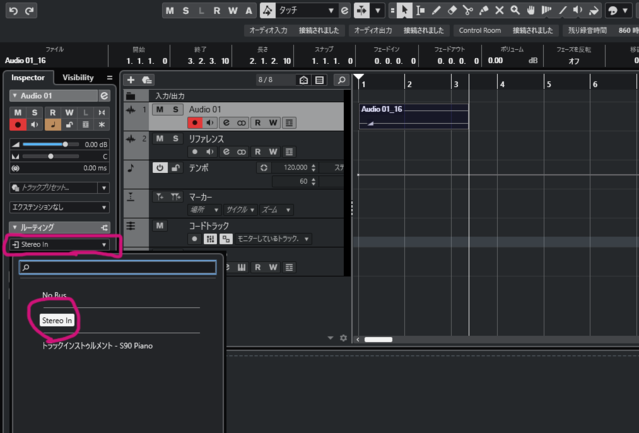Select the Comp tool

tap(546, 11)
